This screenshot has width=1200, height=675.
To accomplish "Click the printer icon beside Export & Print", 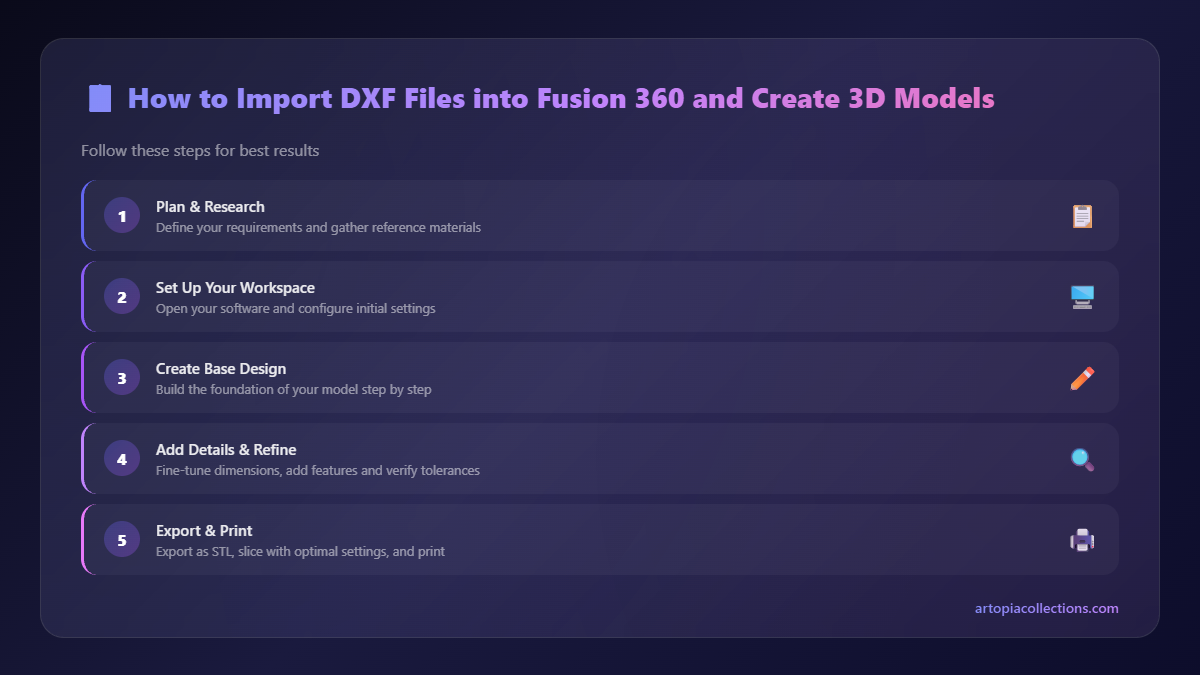I will pos(1082,539).
